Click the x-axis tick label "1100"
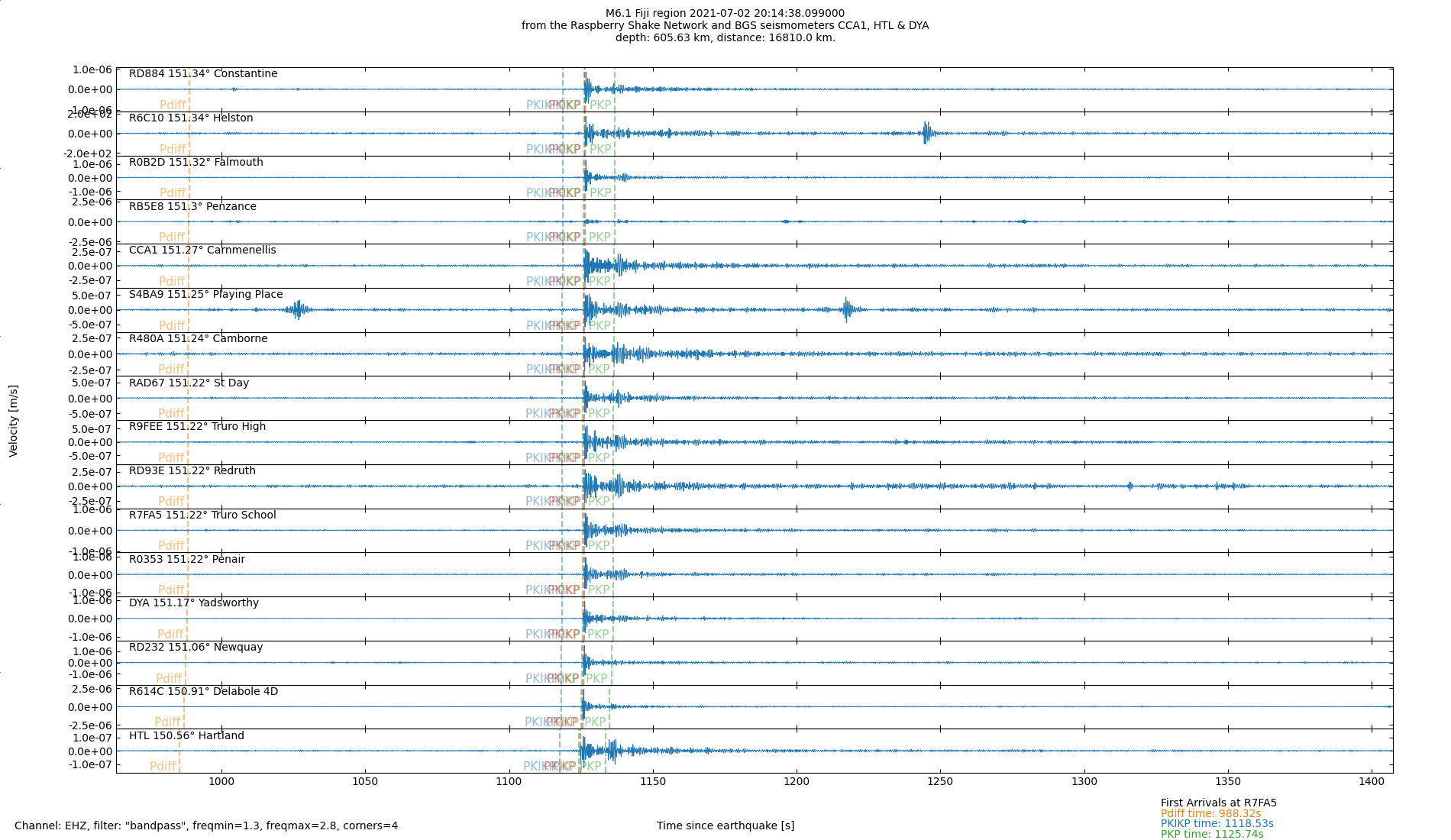This screenshot has height=840, width=1451. pyautogui.click(x=509, y=781)
